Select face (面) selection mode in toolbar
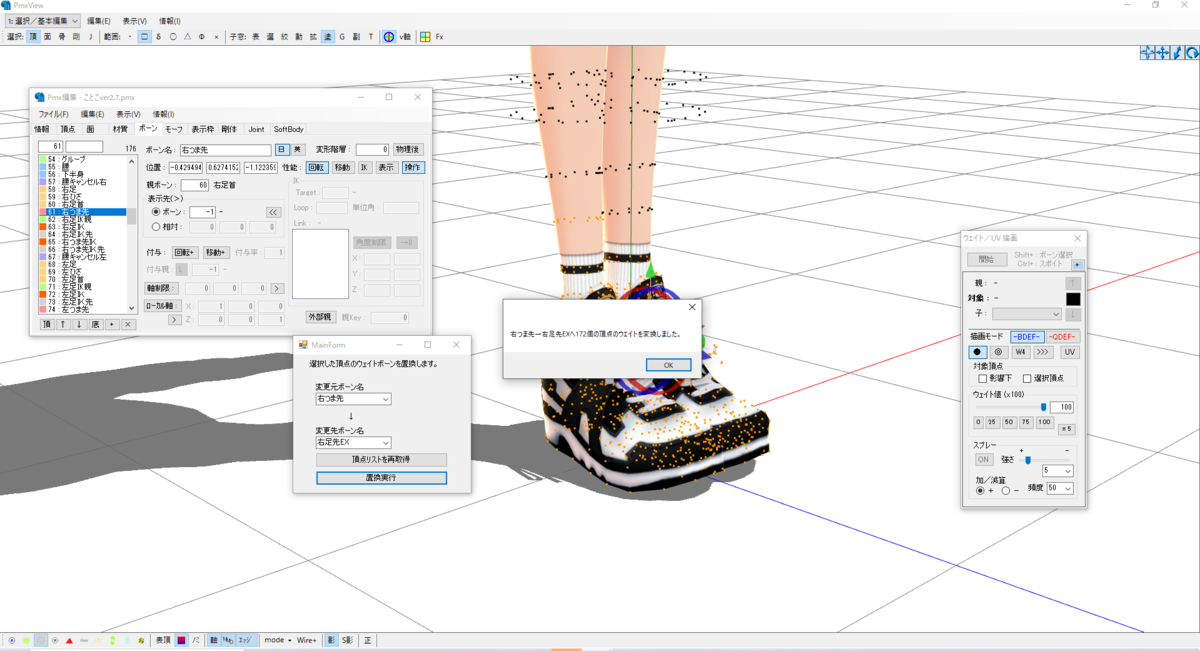 pos(47,36)
